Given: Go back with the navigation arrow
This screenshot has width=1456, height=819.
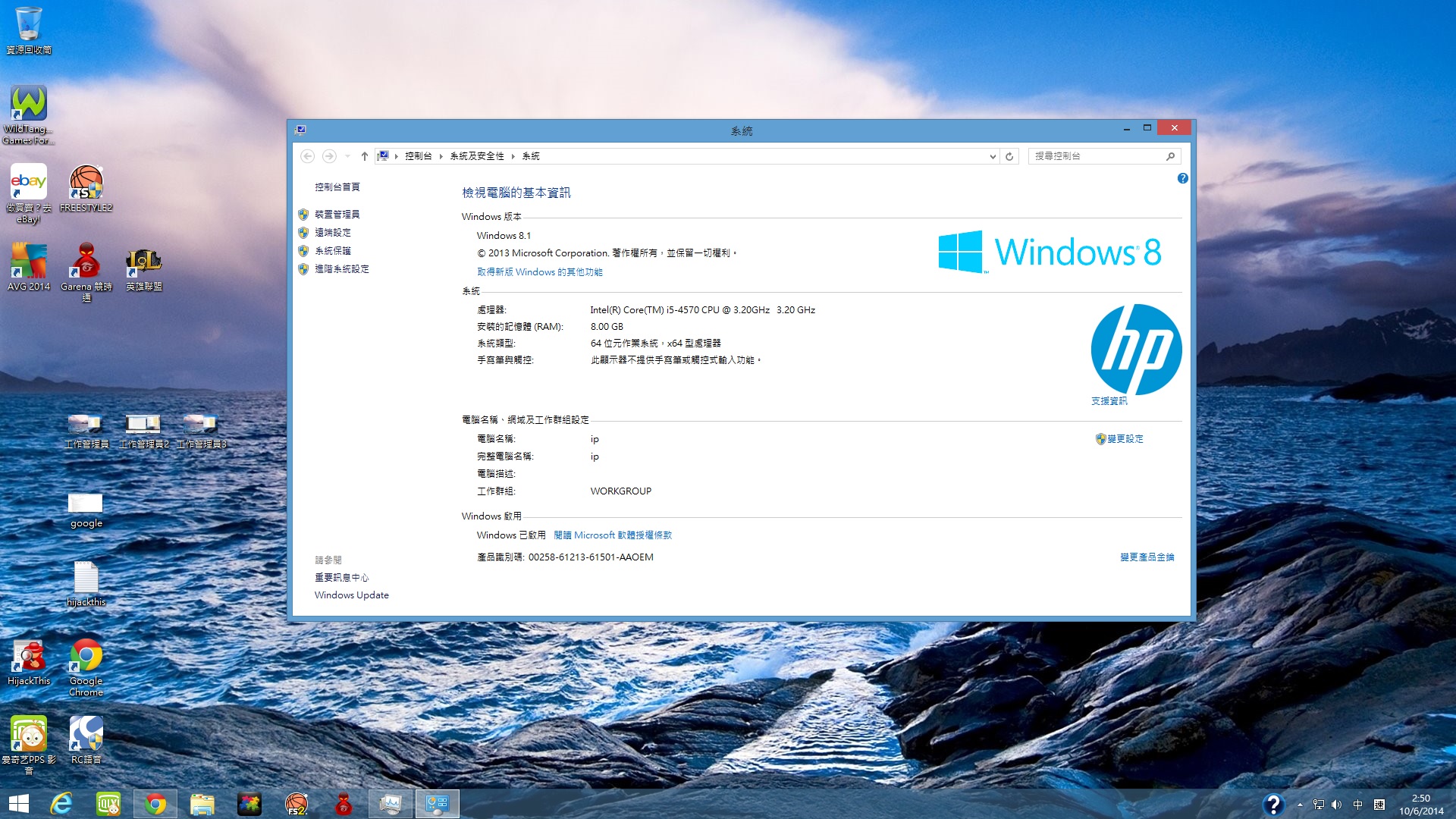Looking at the screenshot, I should 307,156.
